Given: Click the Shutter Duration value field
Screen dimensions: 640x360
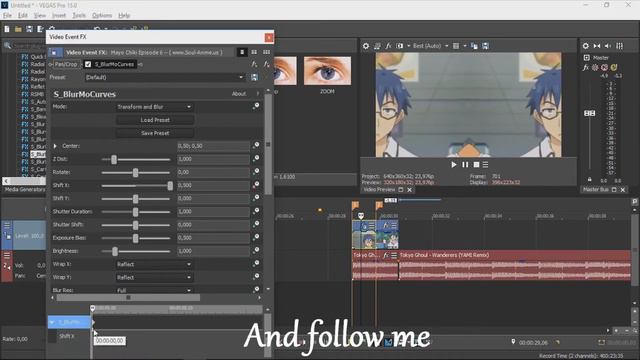Looking at the screenshot, I should click(x=213, y=211).
